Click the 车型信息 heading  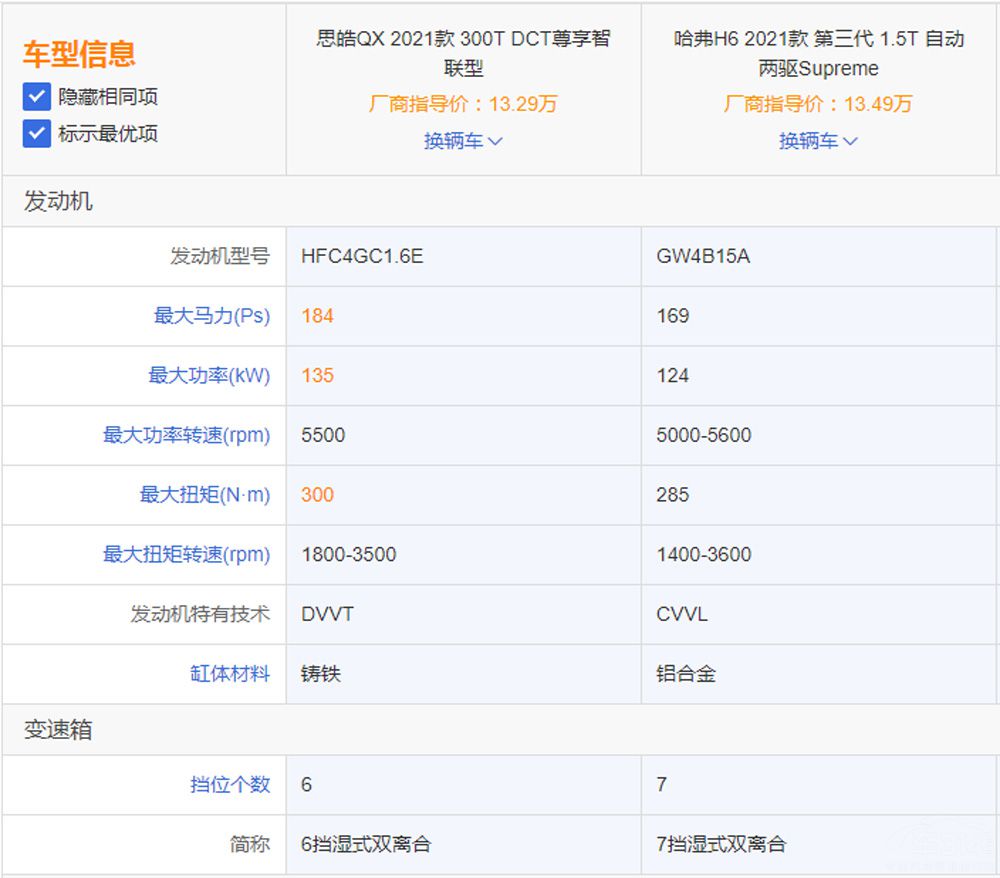(x=79, y=54)
